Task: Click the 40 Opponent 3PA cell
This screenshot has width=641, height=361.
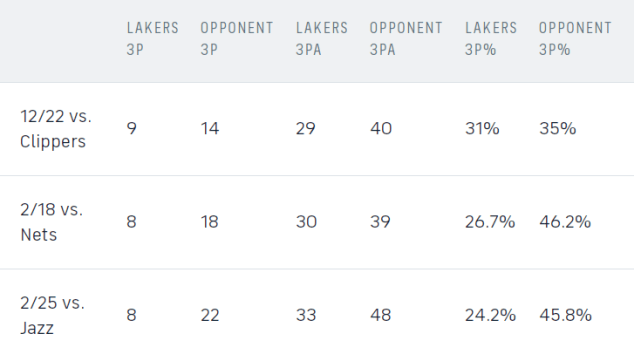Action: (381, 129)
